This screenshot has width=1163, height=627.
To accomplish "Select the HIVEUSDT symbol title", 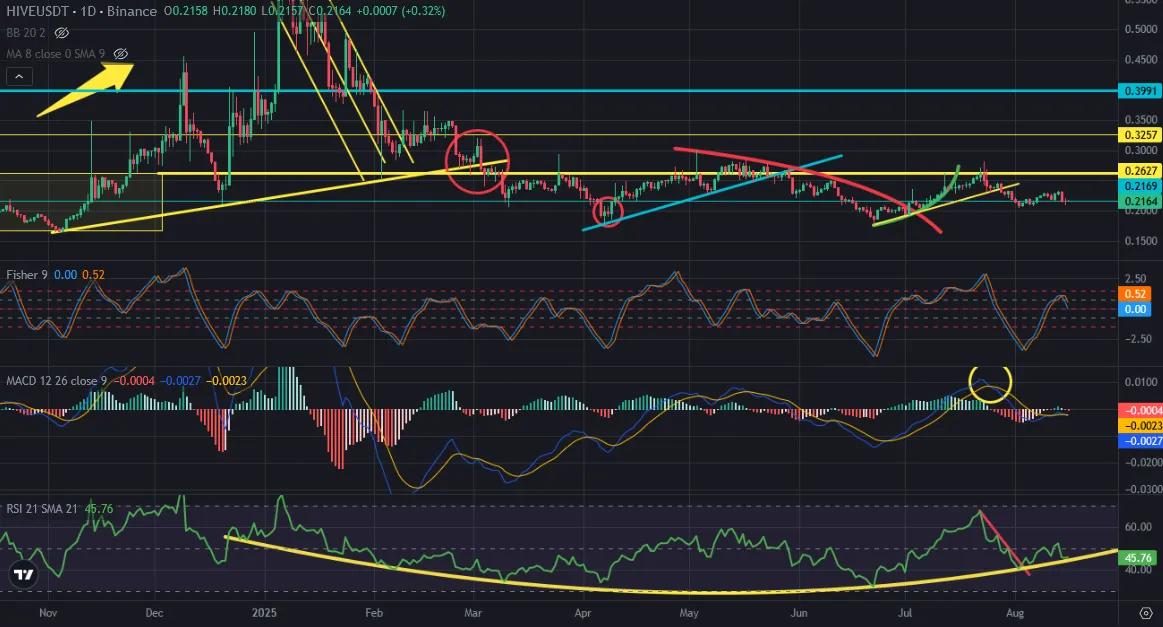I will 36,11.
